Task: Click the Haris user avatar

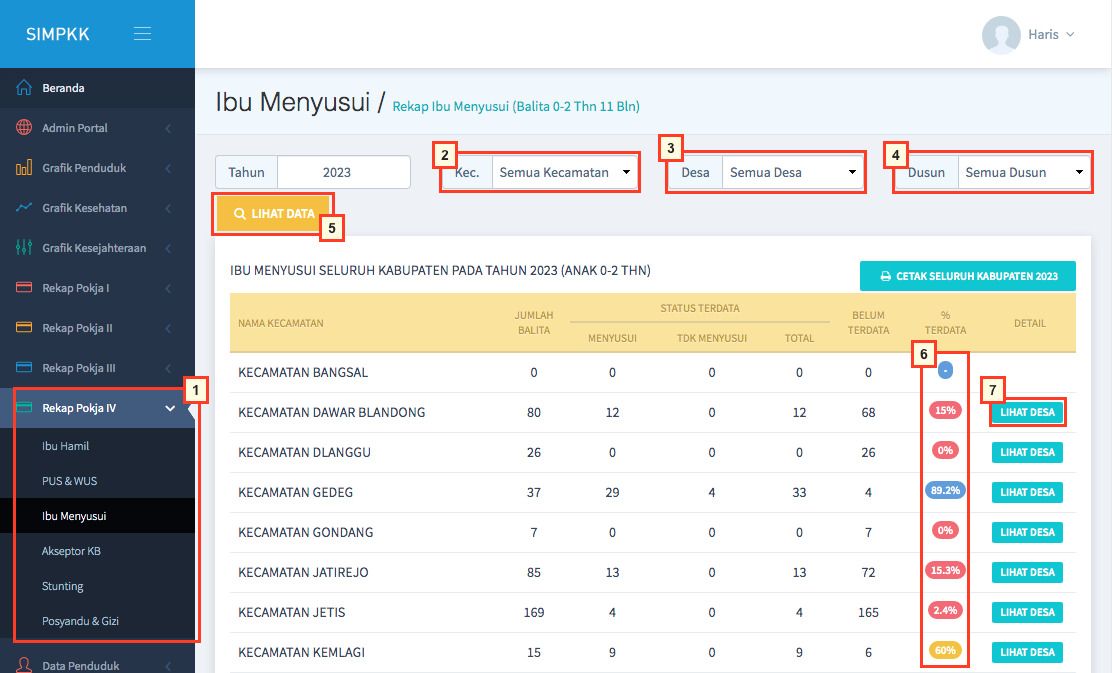Action: point(1001,35)
